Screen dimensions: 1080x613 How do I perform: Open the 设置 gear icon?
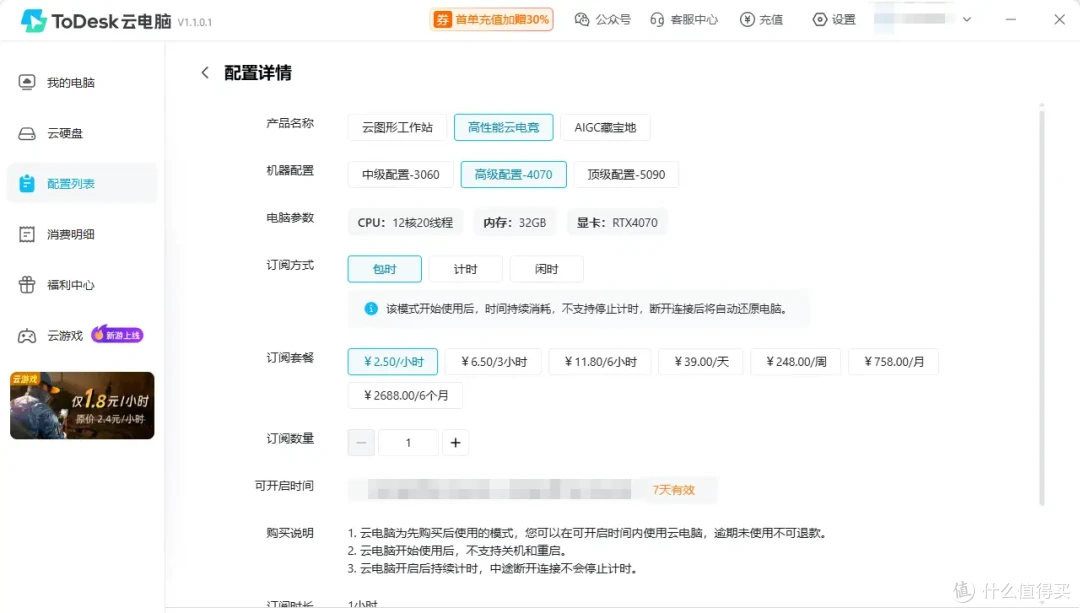pos(820,19)
